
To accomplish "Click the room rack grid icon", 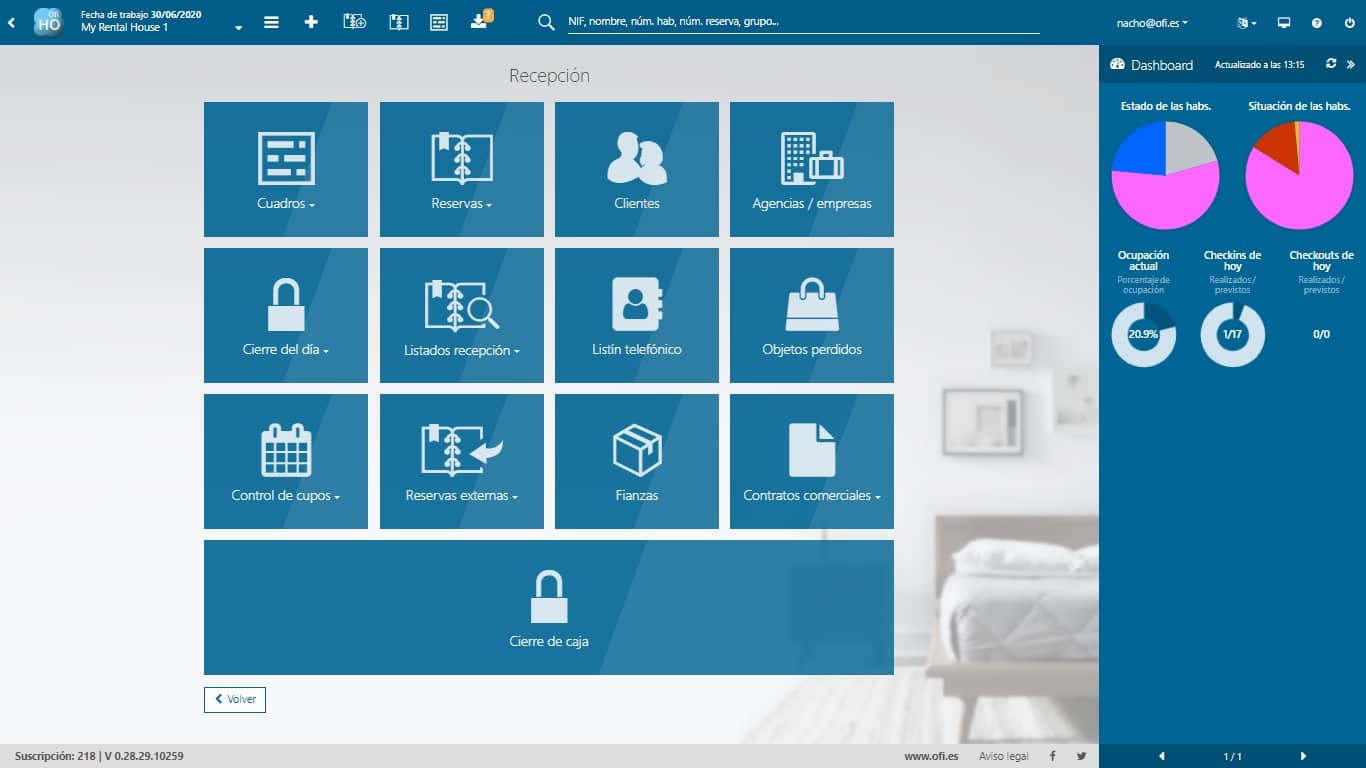I will tap(438, 20).
